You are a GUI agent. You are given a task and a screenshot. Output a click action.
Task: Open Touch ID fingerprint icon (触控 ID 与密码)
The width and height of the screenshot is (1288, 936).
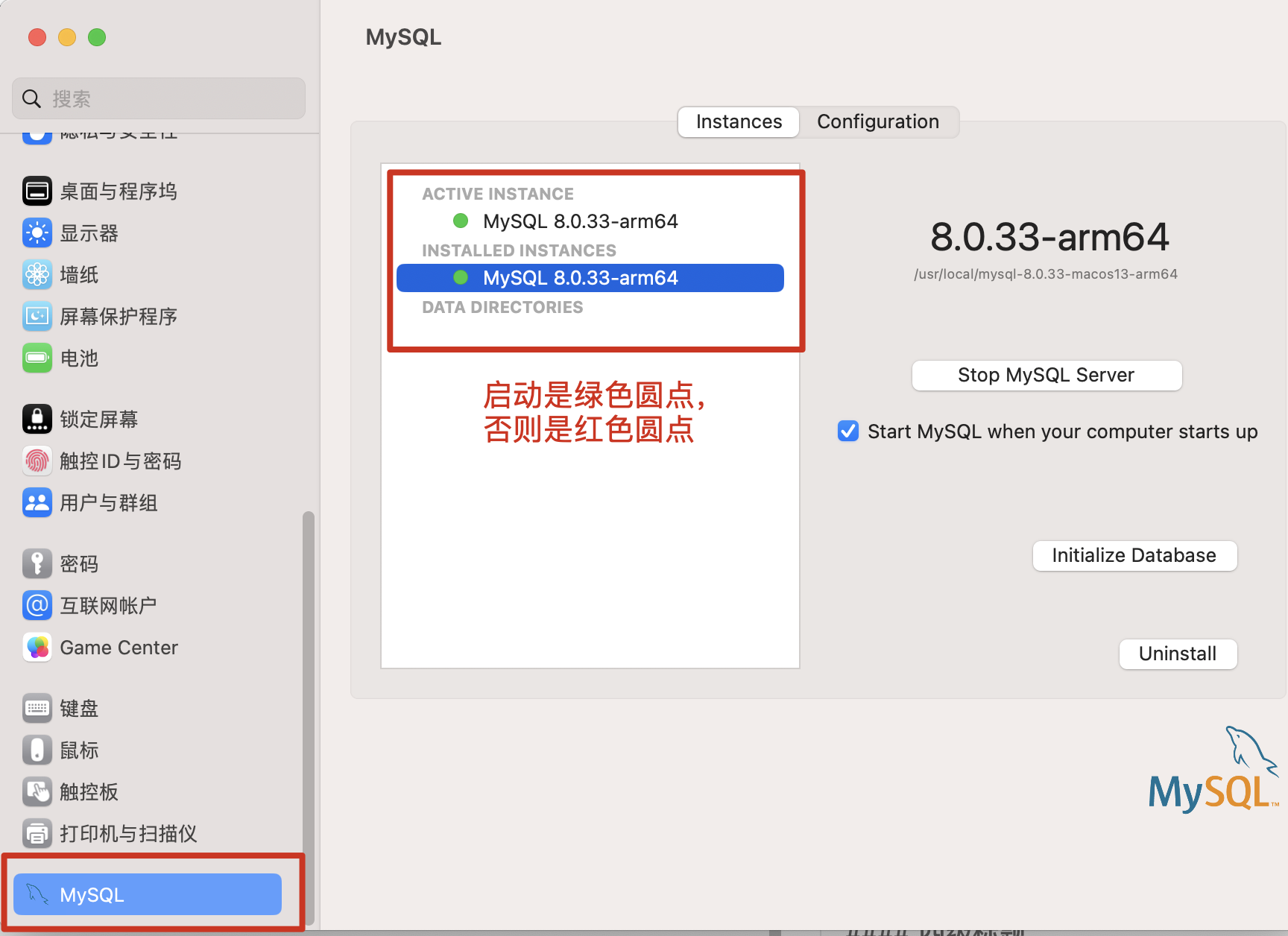tap(37, 461)
